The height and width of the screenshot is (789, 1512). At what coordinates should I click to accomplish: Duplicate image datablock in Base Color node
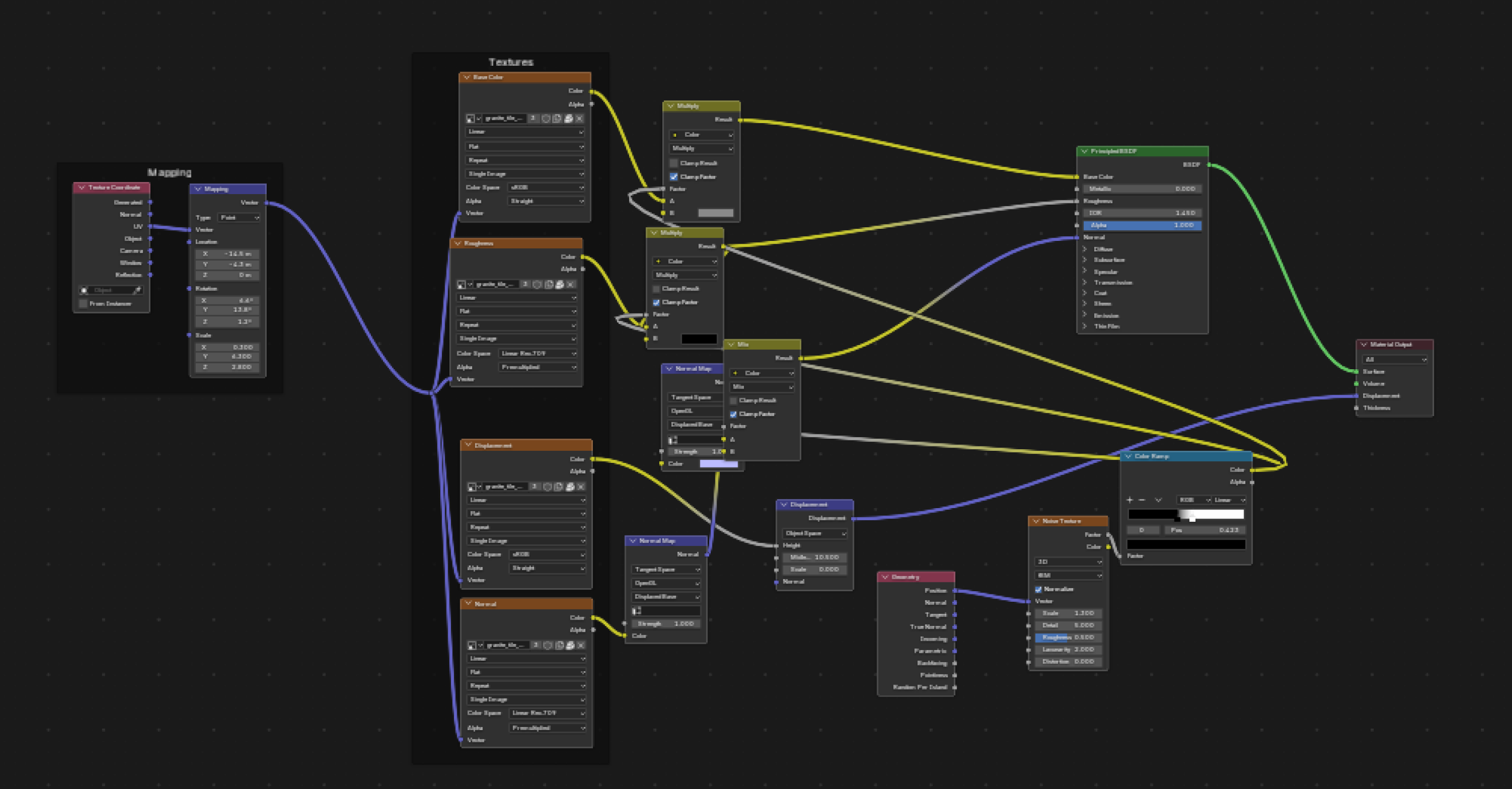pyautogui.click(x=557, y=118)
